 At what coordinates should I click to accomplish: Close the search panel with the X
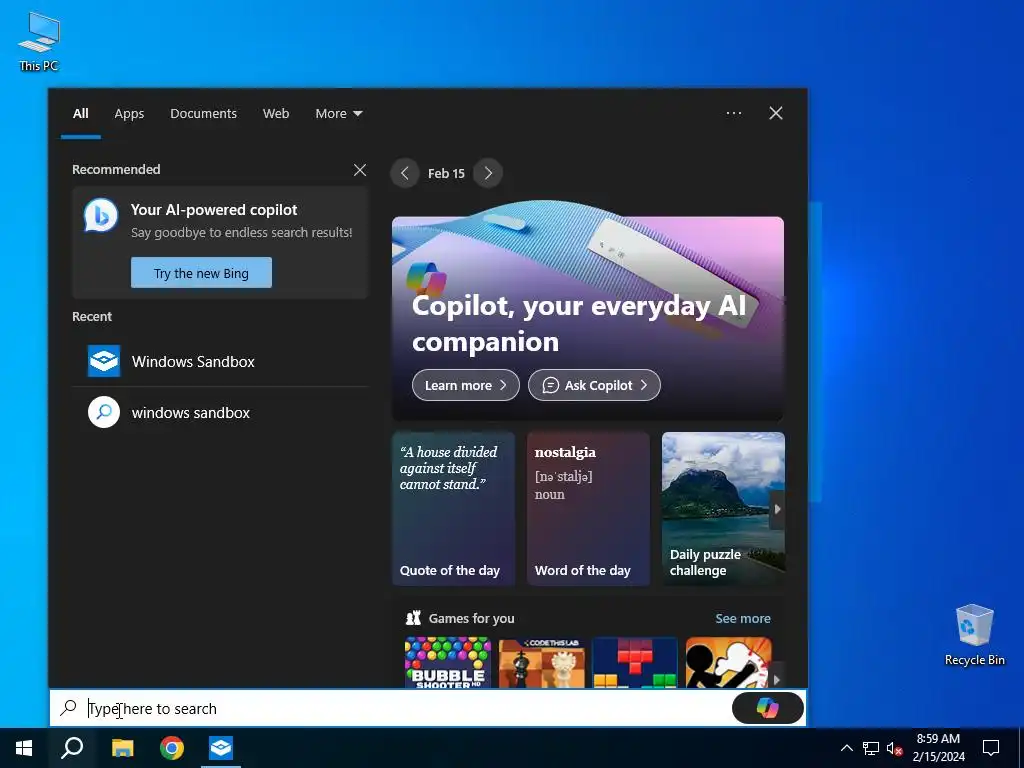point(776,113)
